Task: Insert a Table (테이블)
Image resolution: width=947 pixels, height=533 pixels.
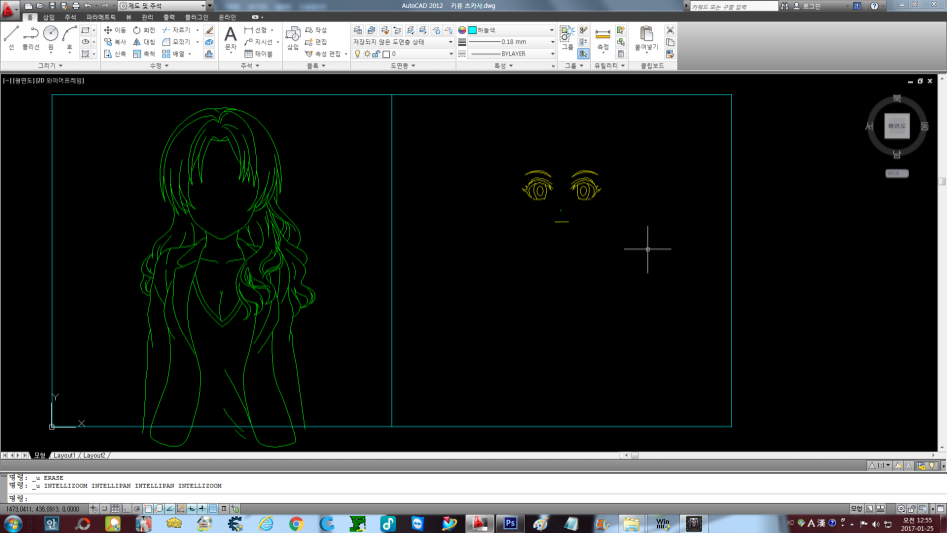Action: tap(258, 54)
